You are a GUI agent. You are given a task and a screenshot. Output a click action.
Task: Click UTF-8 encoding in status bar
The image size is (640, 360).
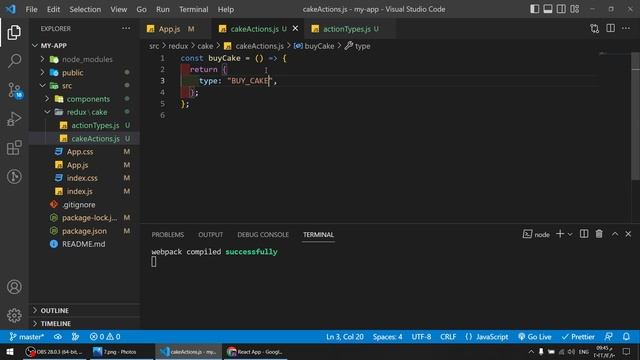click(x=421, y=337)
